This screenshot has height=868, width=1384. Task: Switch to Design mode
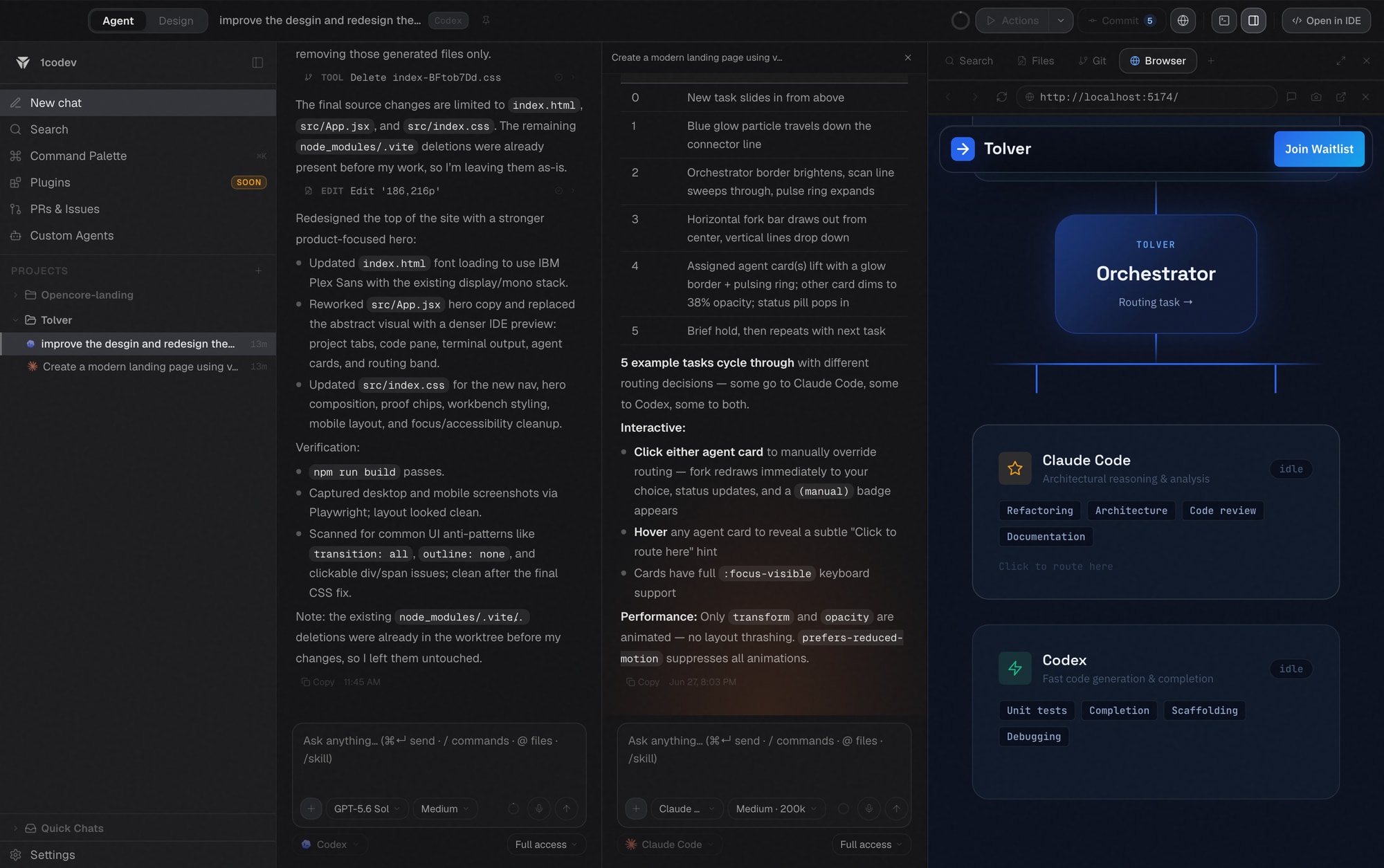point(176,21)
